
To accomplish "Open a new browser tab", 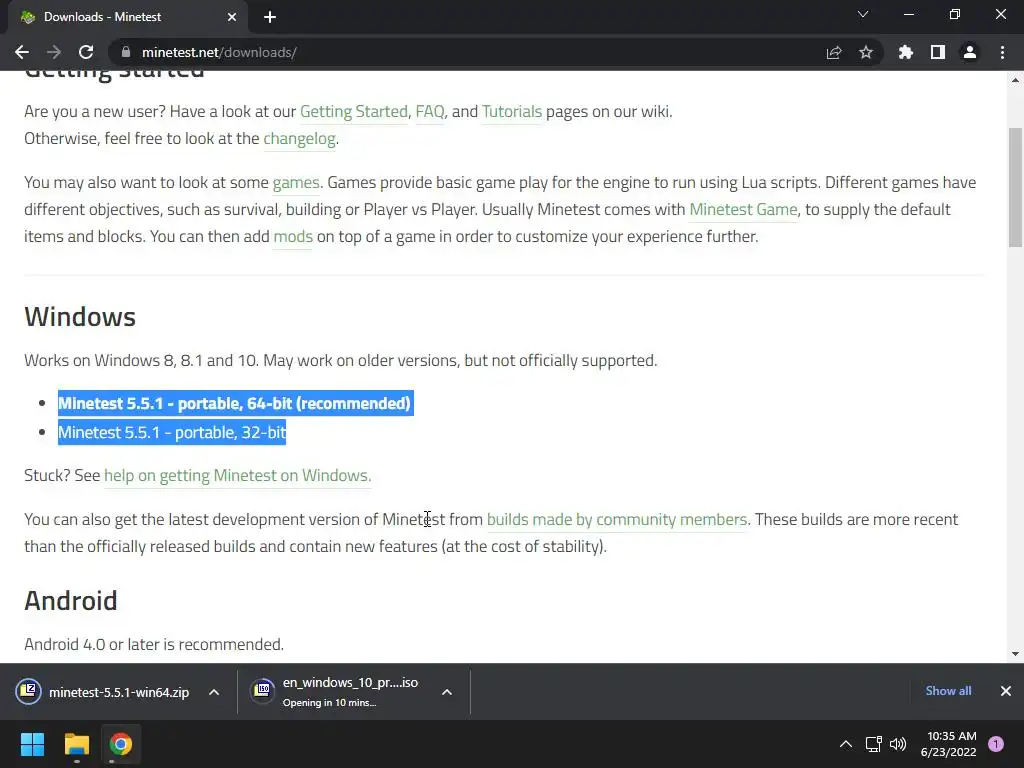I will pyautogui.click(x=270, y=17).
